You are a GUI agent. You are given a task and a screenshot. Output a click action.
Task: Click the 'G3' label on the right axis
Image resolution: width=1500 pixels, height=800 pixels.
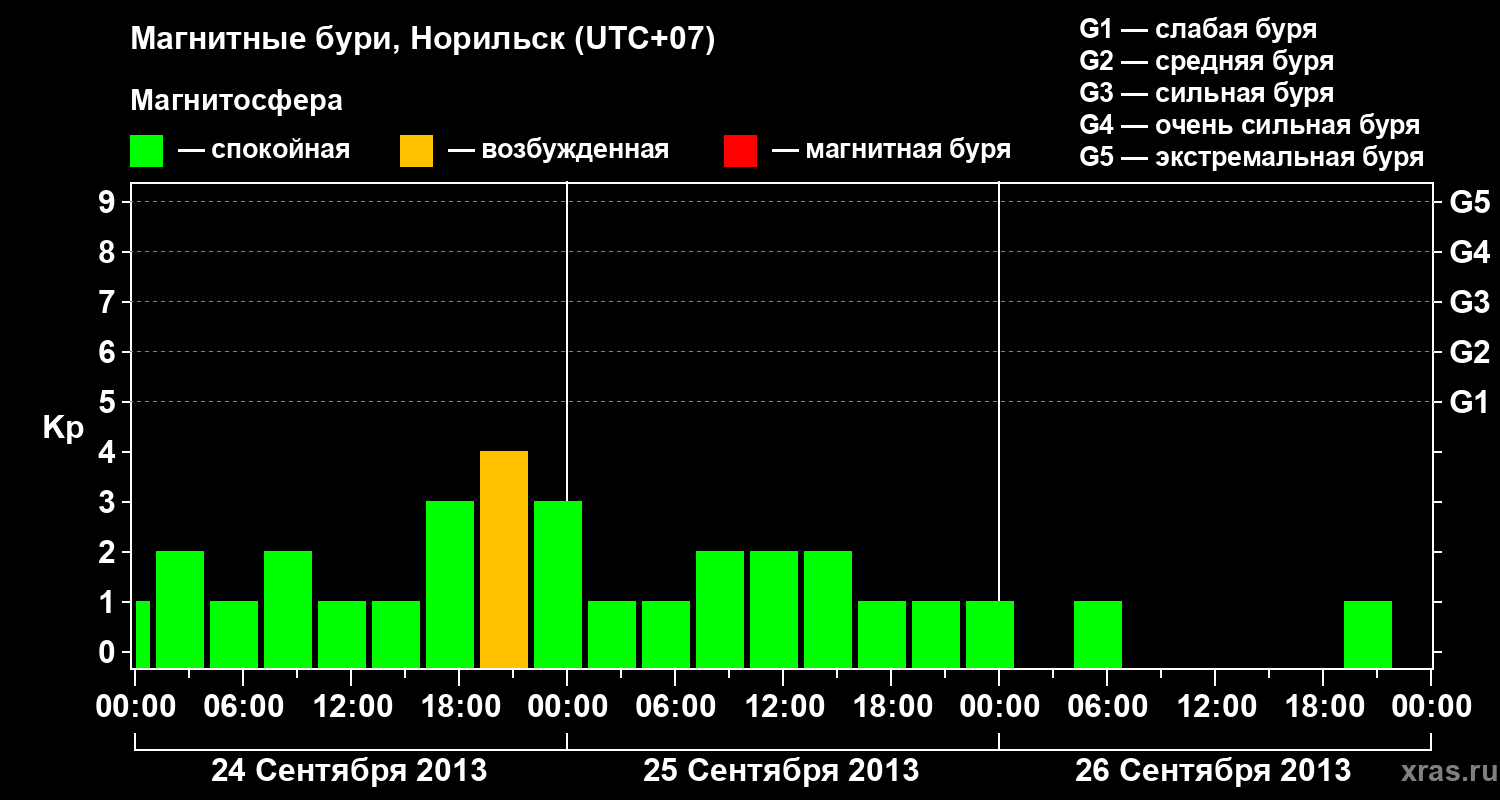coord(1469,302)
